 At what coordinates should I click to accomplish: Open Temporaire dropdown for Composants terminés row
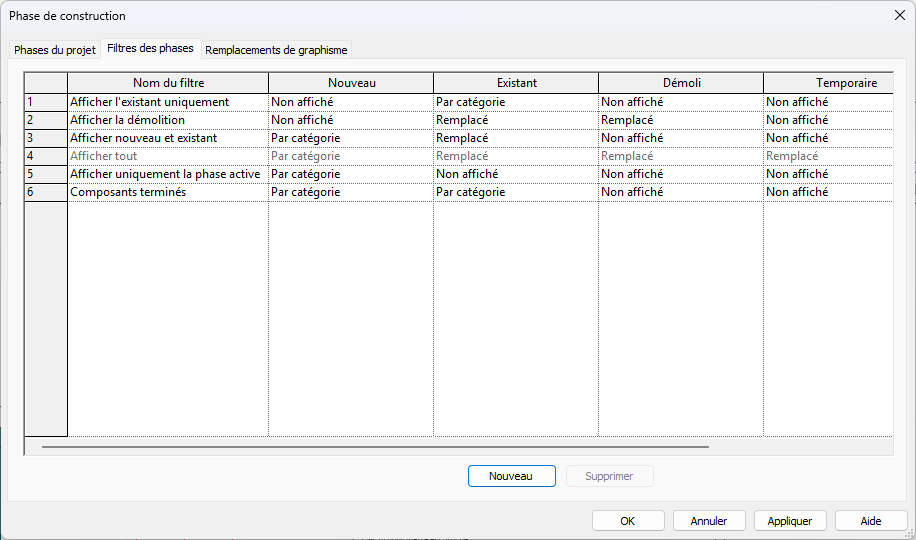[827, 192]
